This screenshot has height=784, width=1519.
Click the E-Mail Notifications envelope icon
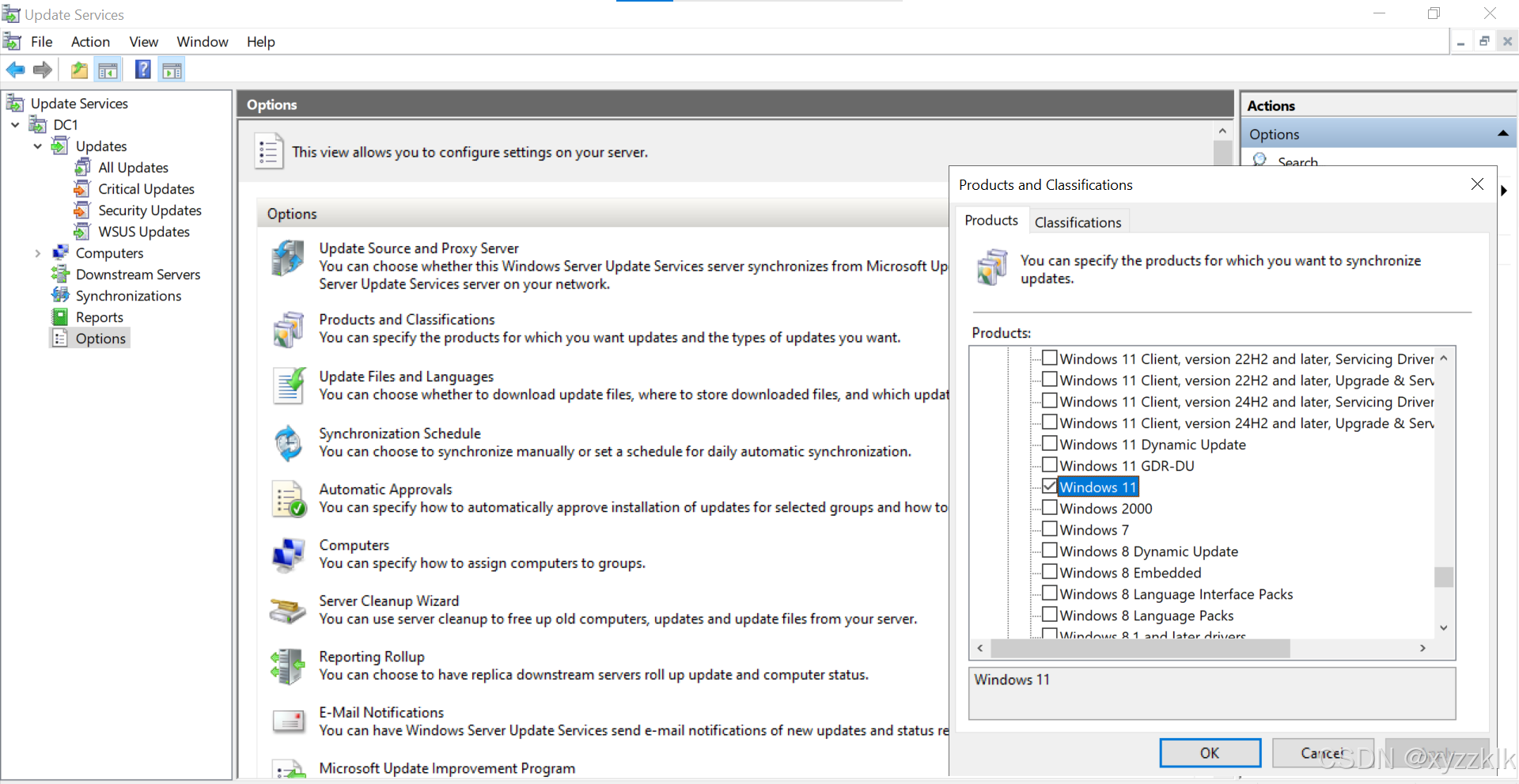point(289,721)
